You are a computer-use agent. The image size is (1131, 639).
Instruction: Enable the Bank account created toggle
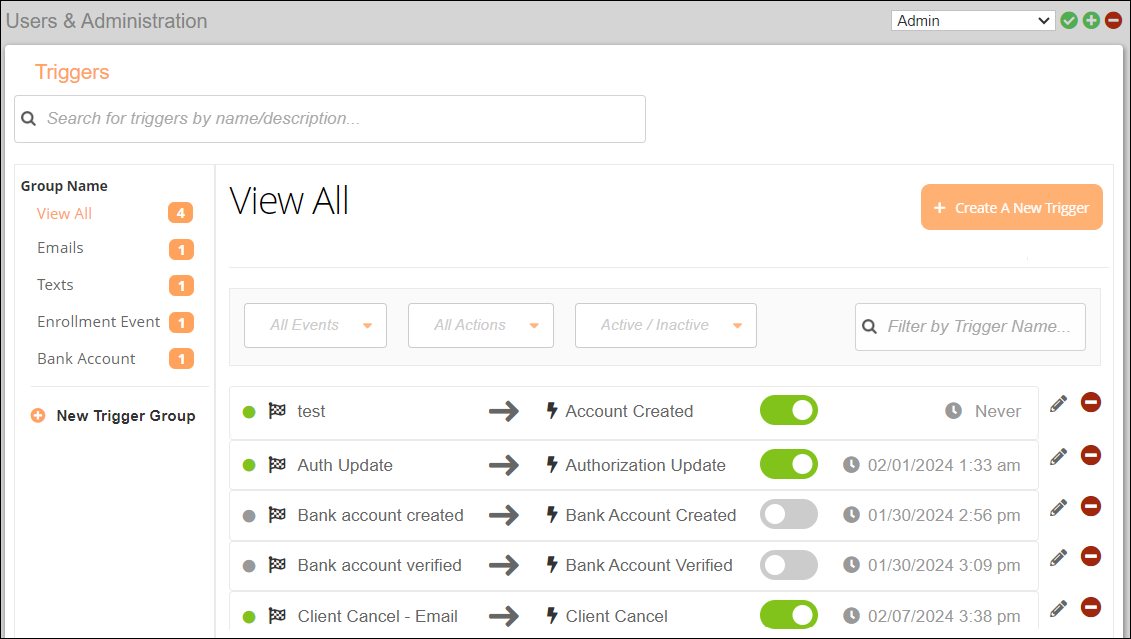(788, 514)
